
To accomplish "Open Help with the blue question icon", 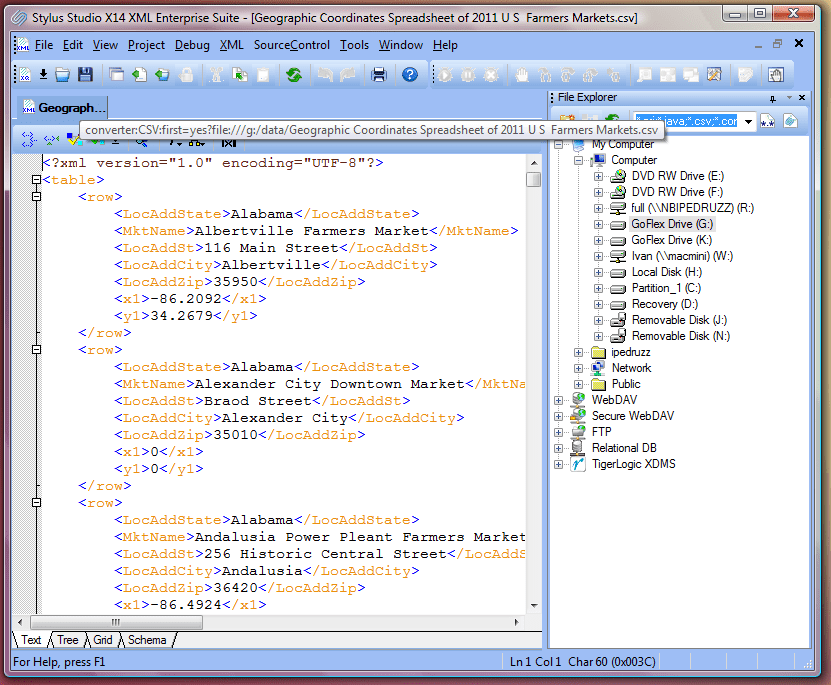I will click(410, 75).
